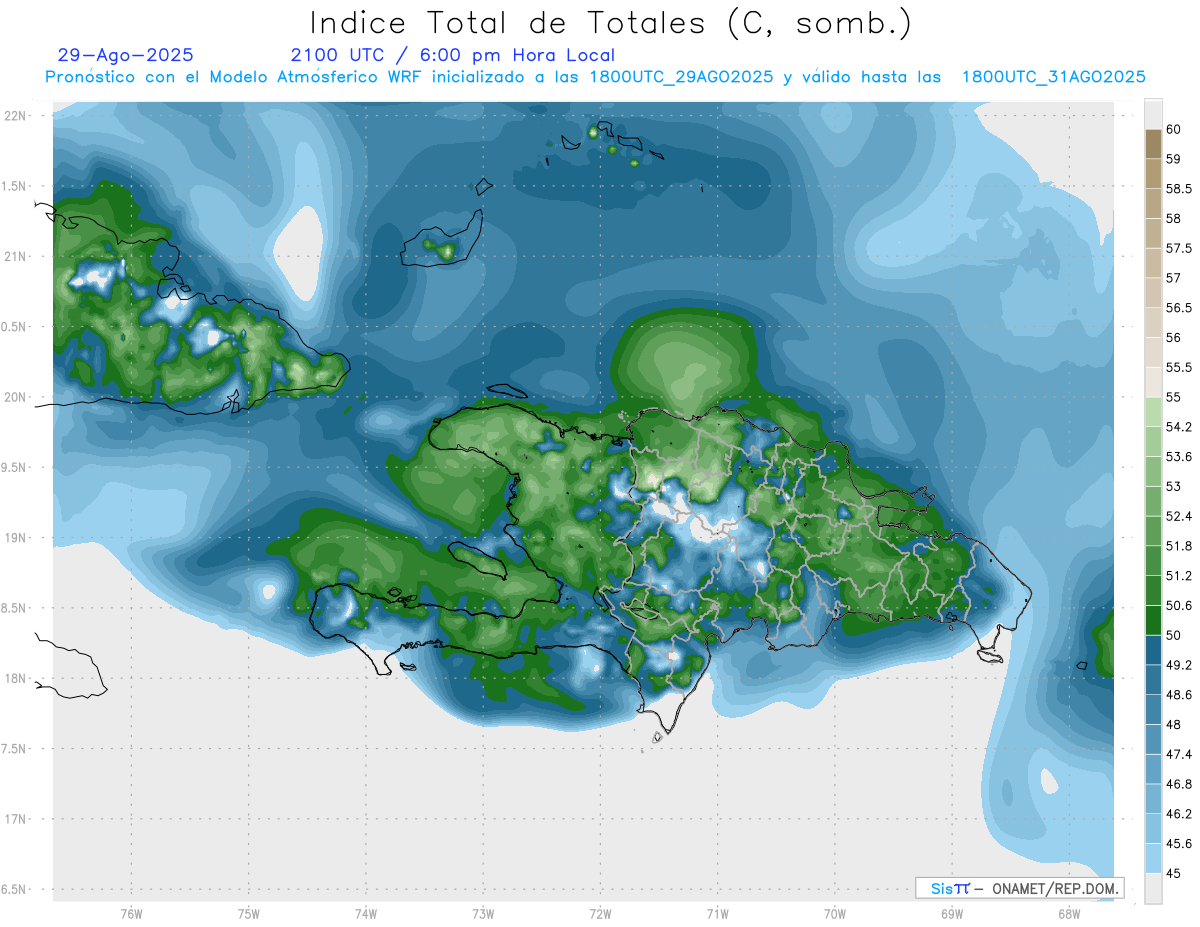The height and width of the screenshot is (927, 1200).
Task: Click the legend value "45"
Action: (x=1174, y=873)
